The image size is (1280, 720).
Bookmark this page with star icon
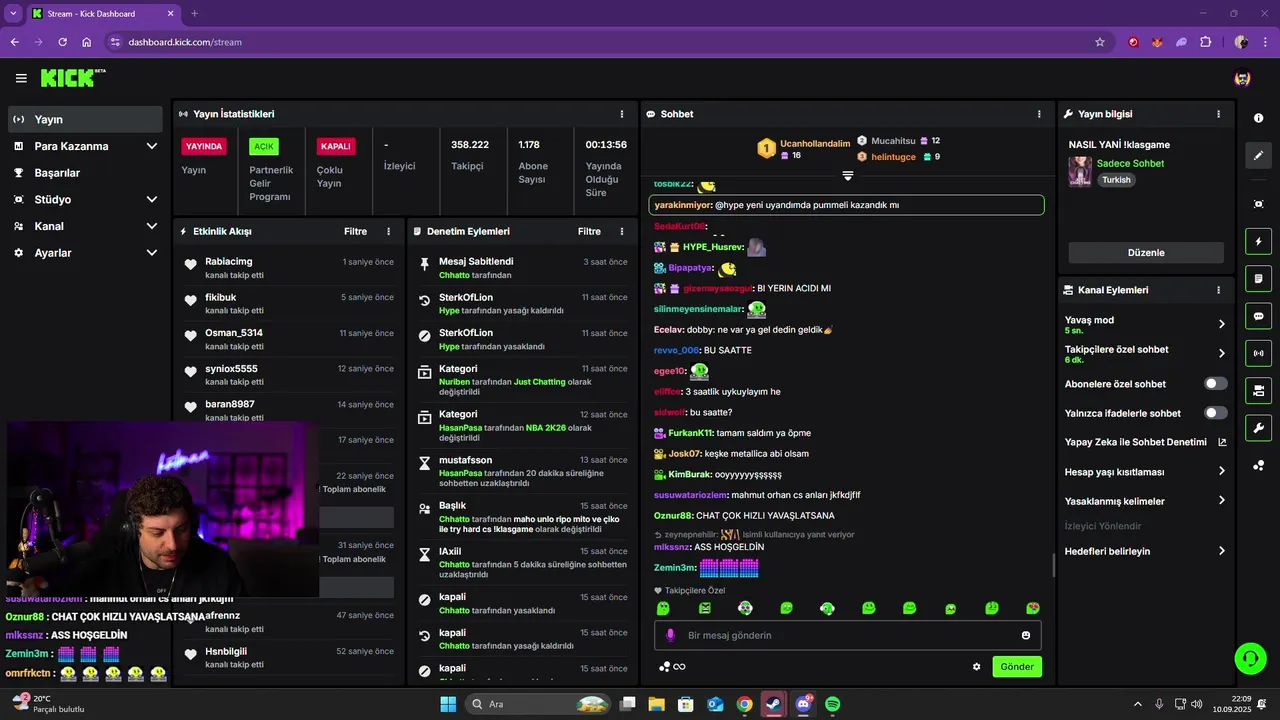[1100, 42]
